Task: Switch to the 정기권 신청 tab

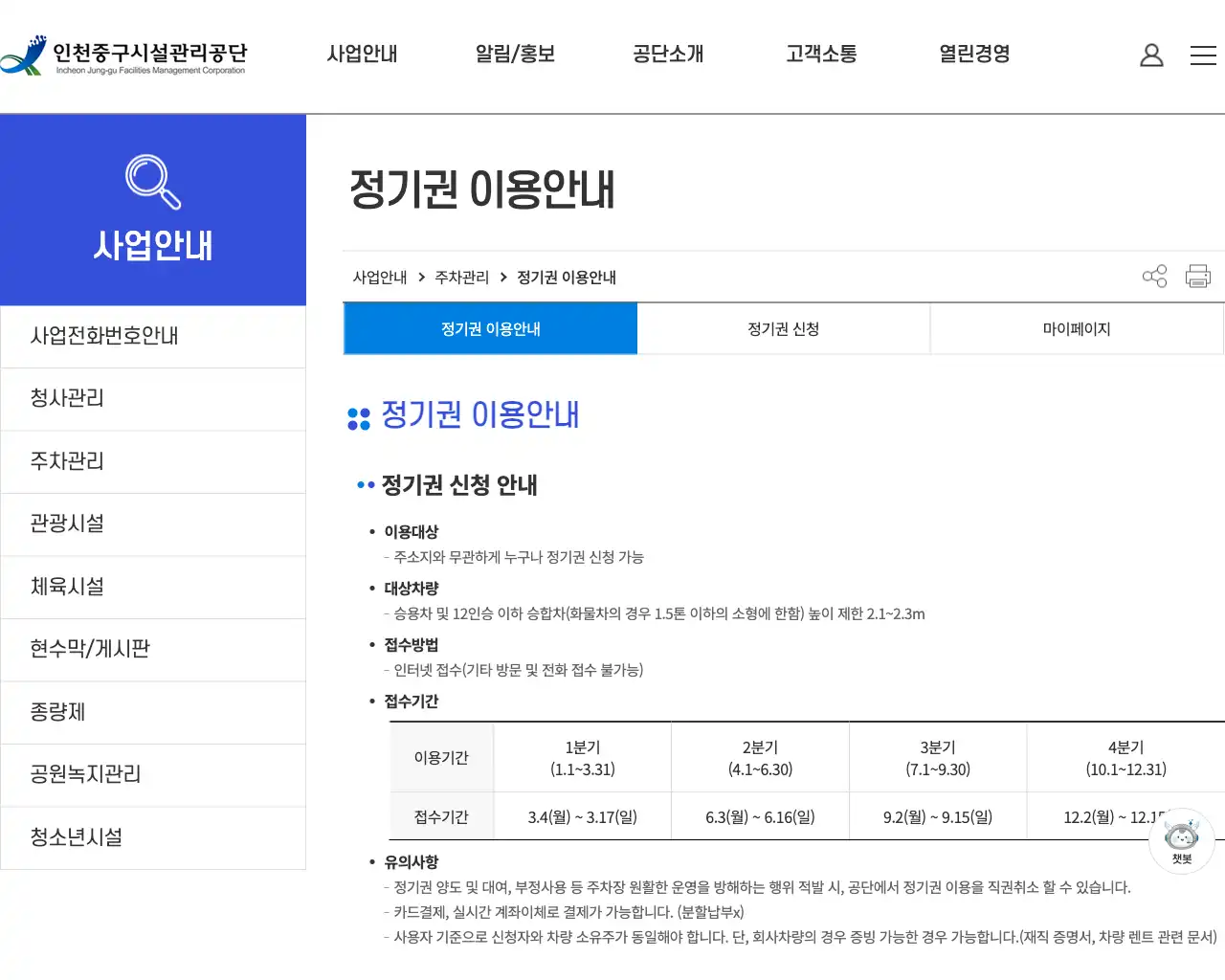Action: click(x=783, y=328)
